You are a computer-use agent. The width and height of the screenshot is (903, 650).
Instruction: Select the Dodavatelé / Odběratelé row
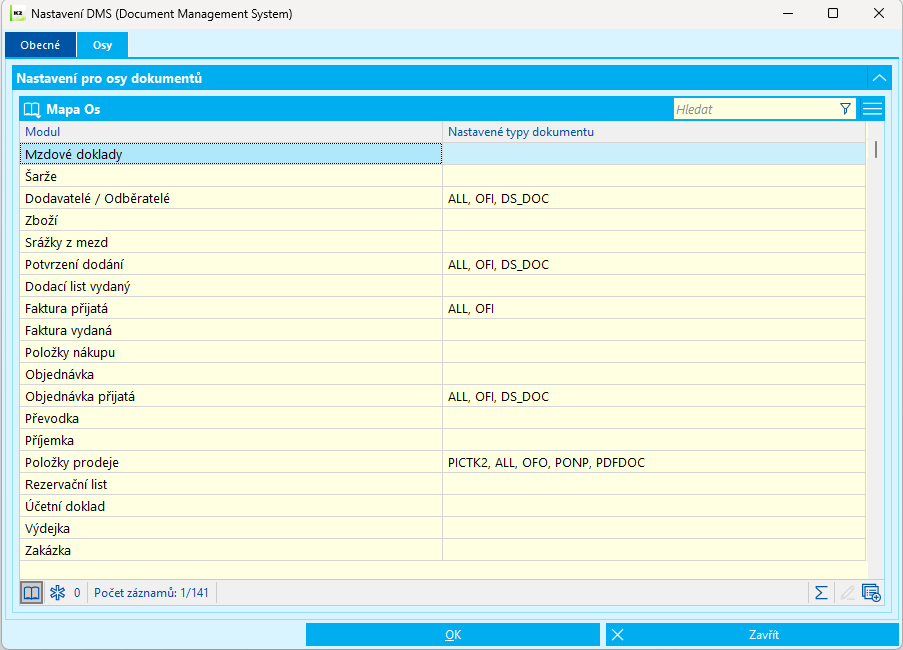click(x=442, y=198)
